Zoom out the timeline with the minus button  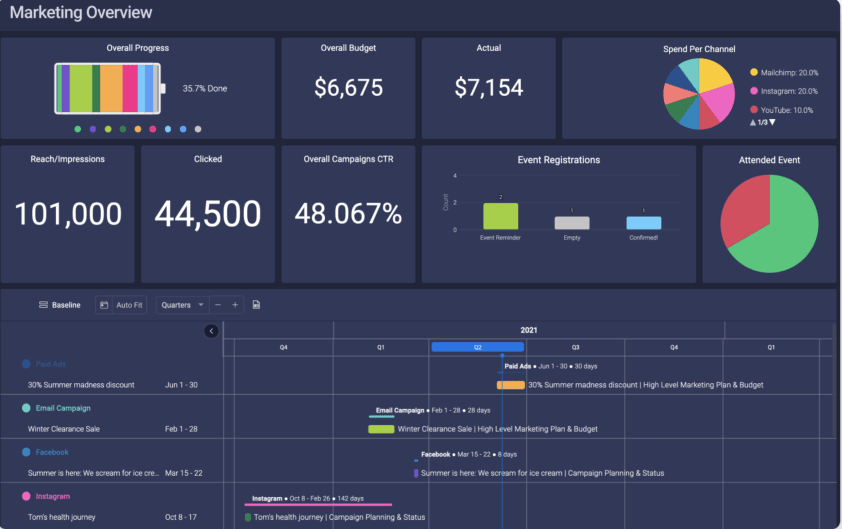(217, 305)
